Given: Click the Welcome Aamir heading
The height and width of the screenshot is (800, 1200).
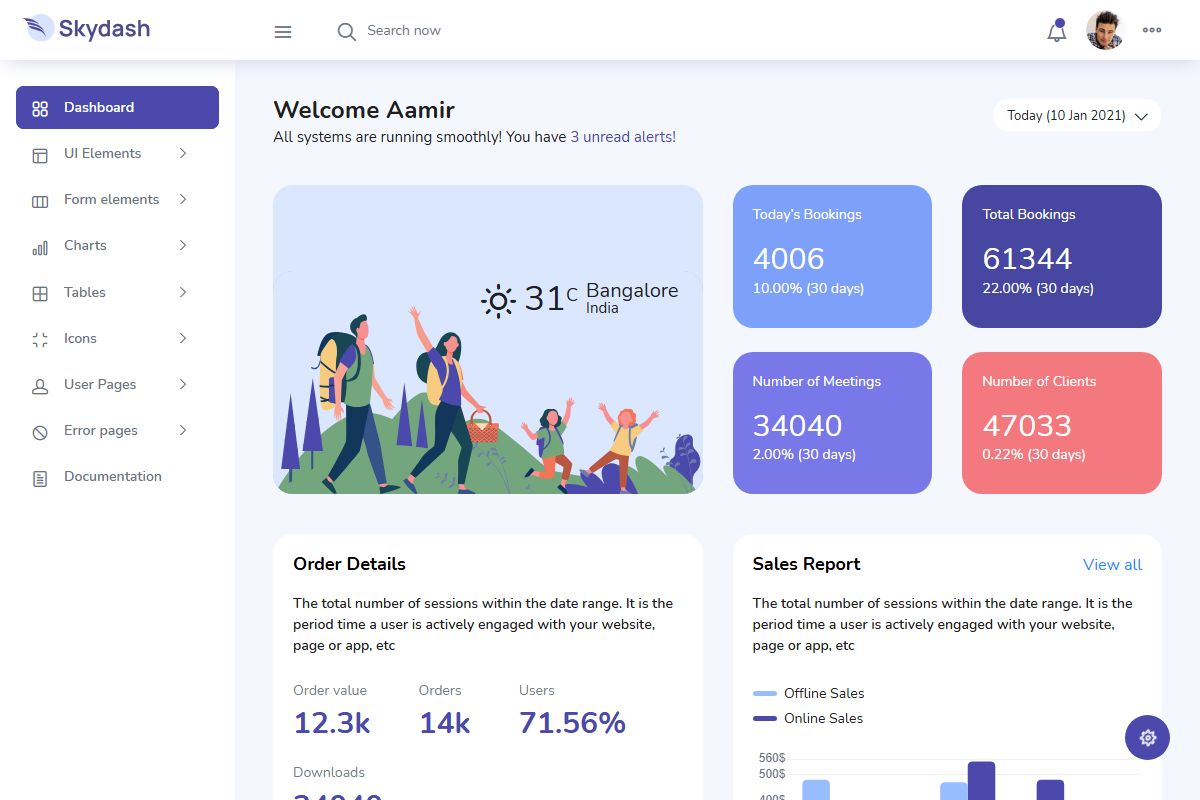Looking at the screenshot, I should coord(364,110).
